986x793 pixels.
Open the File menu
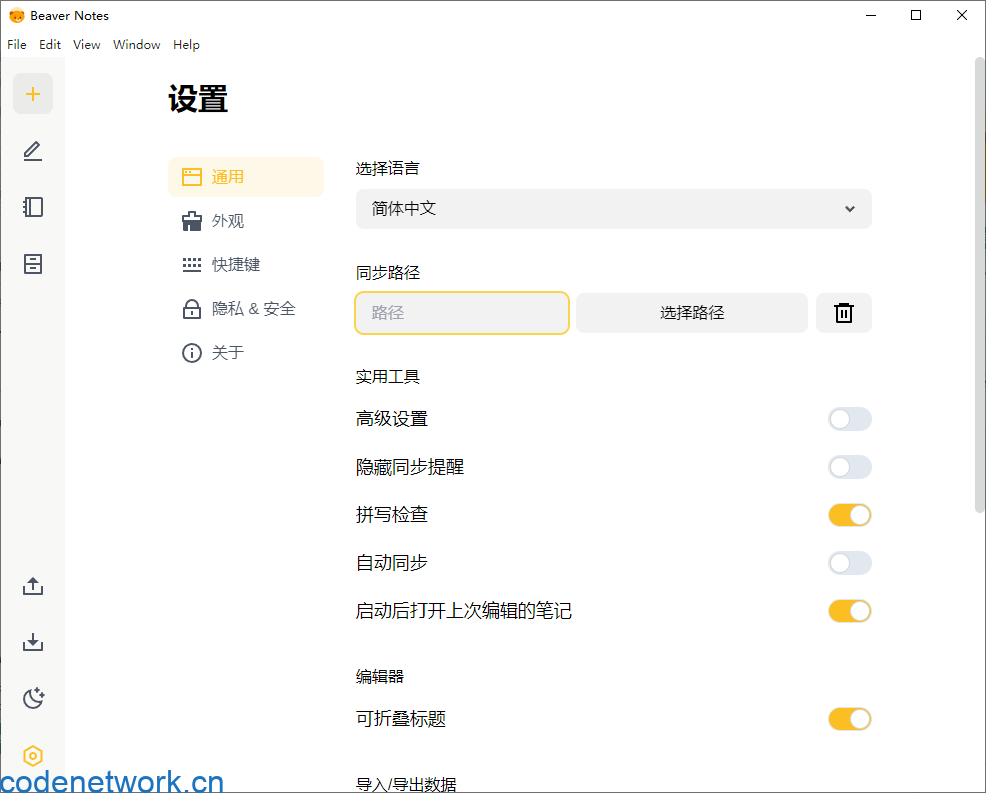pos(17,45)
